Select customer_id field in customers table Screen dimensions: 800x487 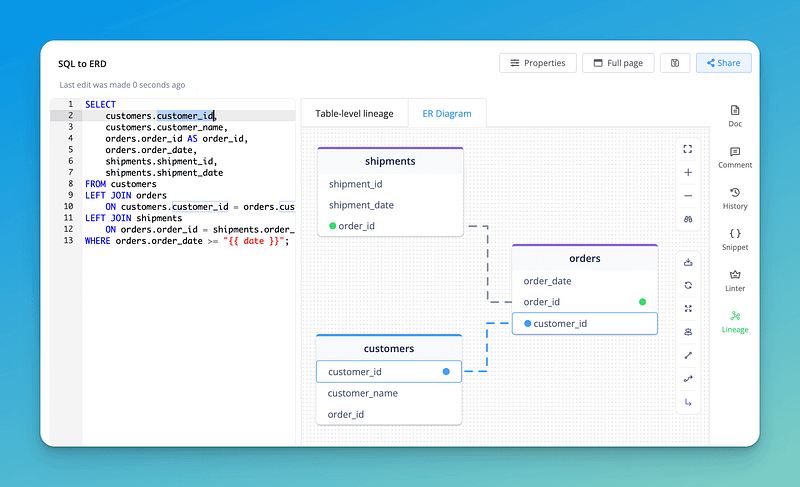tap(389, 372)
